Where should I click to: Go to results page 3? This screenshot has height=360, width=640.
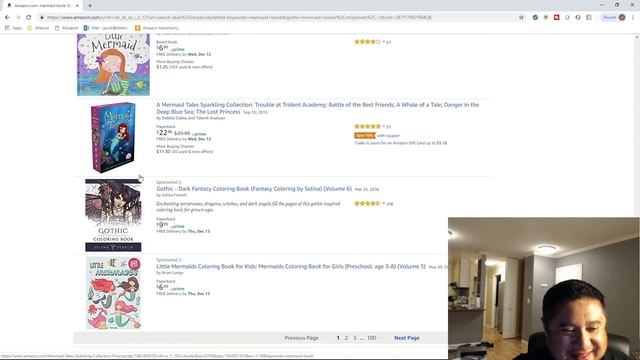tap(355, 338)
